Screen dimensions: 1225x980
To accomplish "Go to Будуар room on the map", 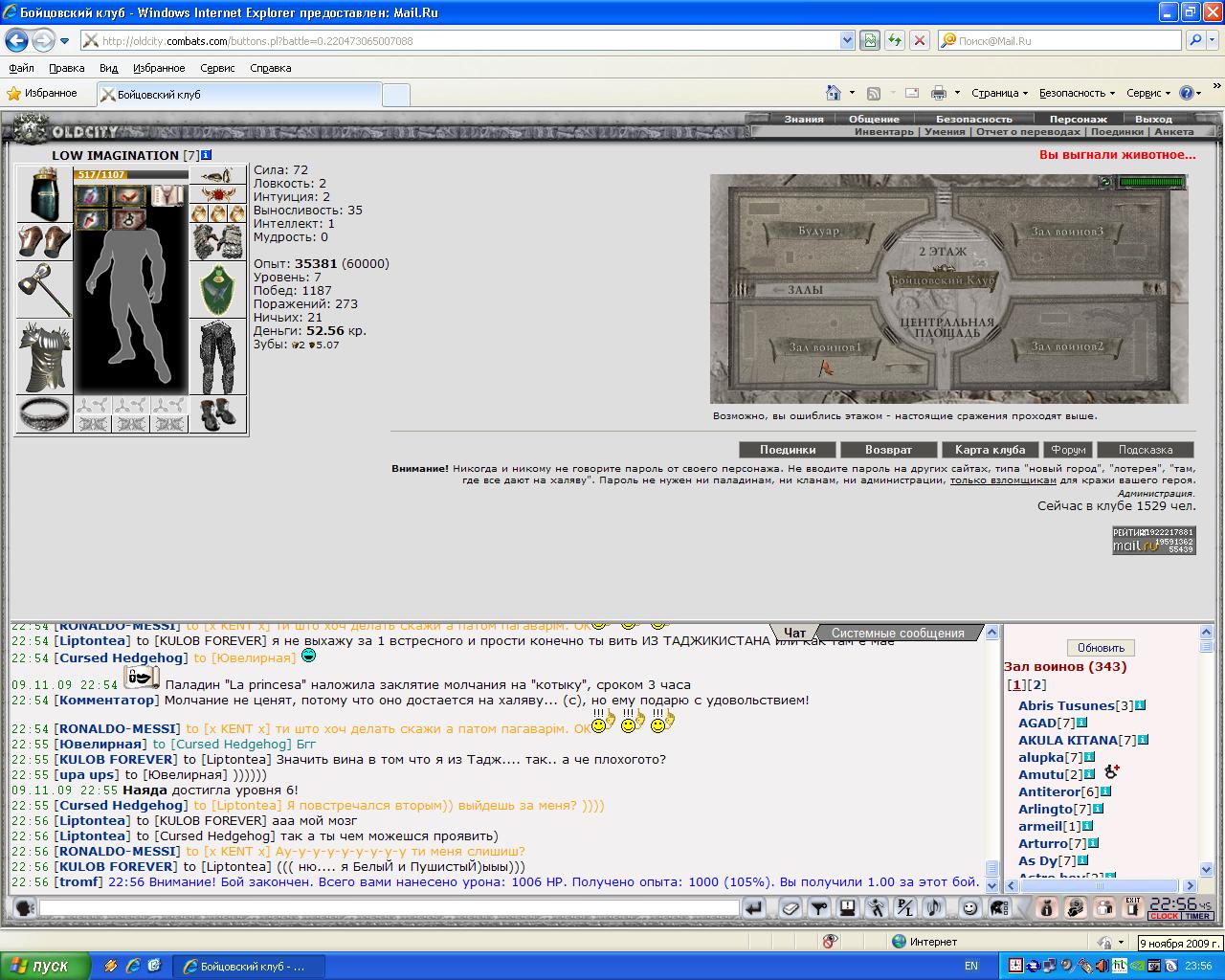I will click(x=818, y=231).
